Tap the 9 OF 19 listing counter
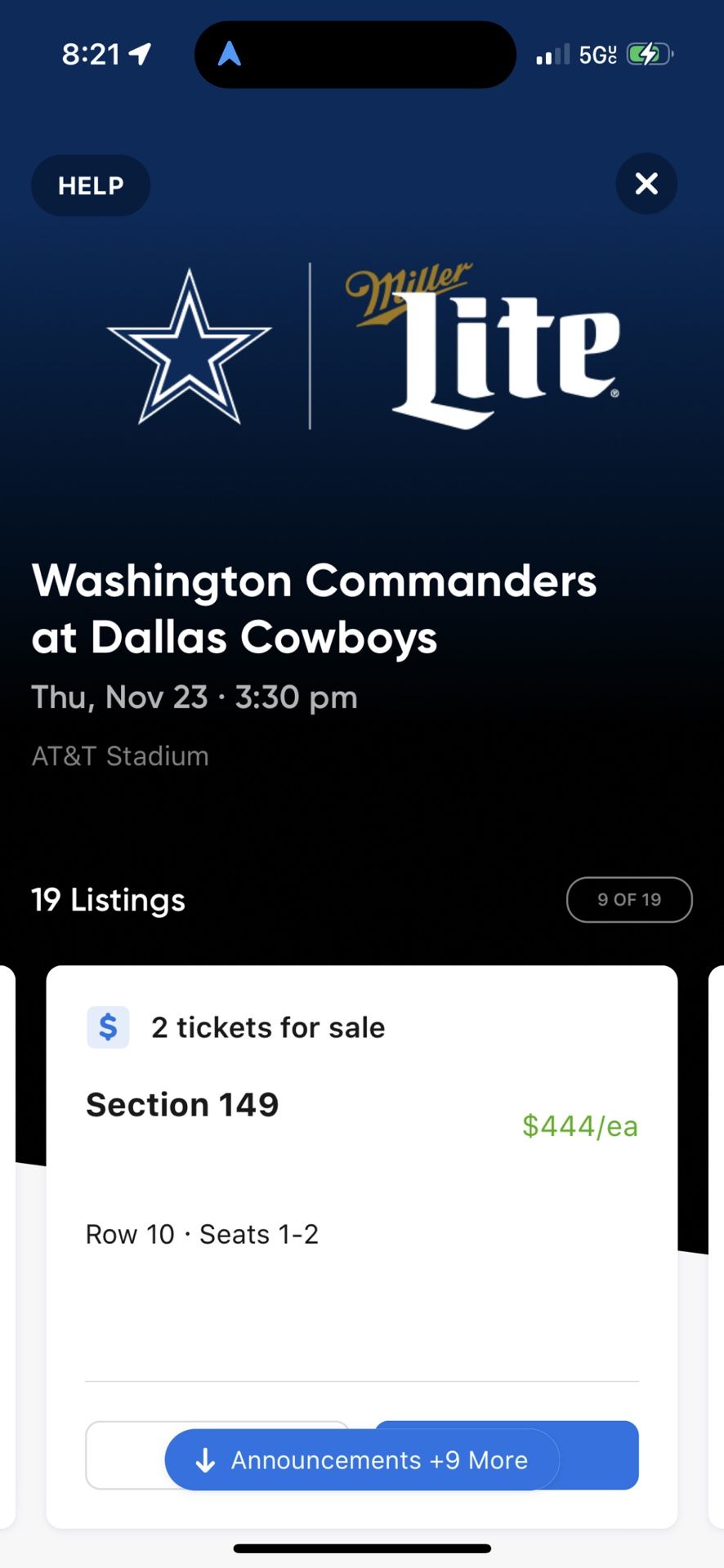This screenshot has width=724, height=1568. pyautogui.click(x=628, y=899)
